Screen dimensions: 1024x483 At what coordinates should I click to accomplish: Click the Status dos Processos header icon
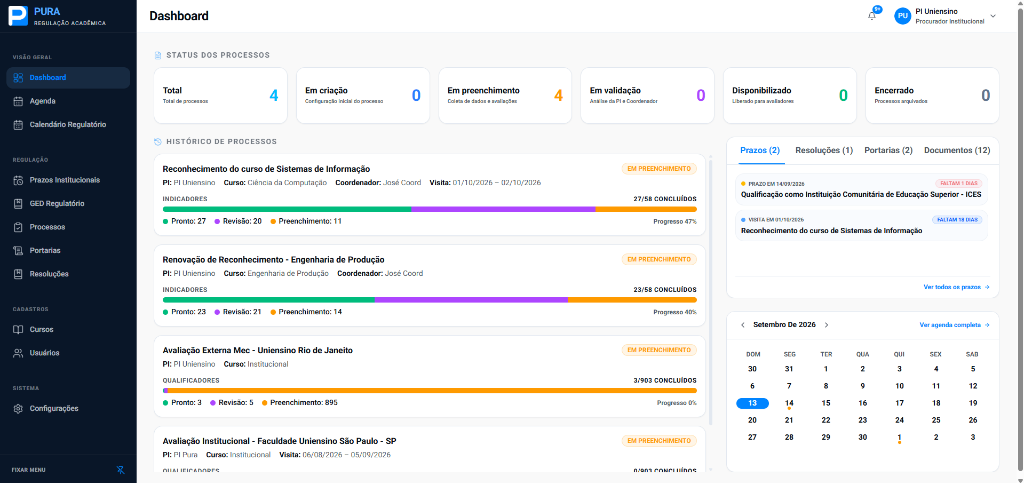point(157,55)
